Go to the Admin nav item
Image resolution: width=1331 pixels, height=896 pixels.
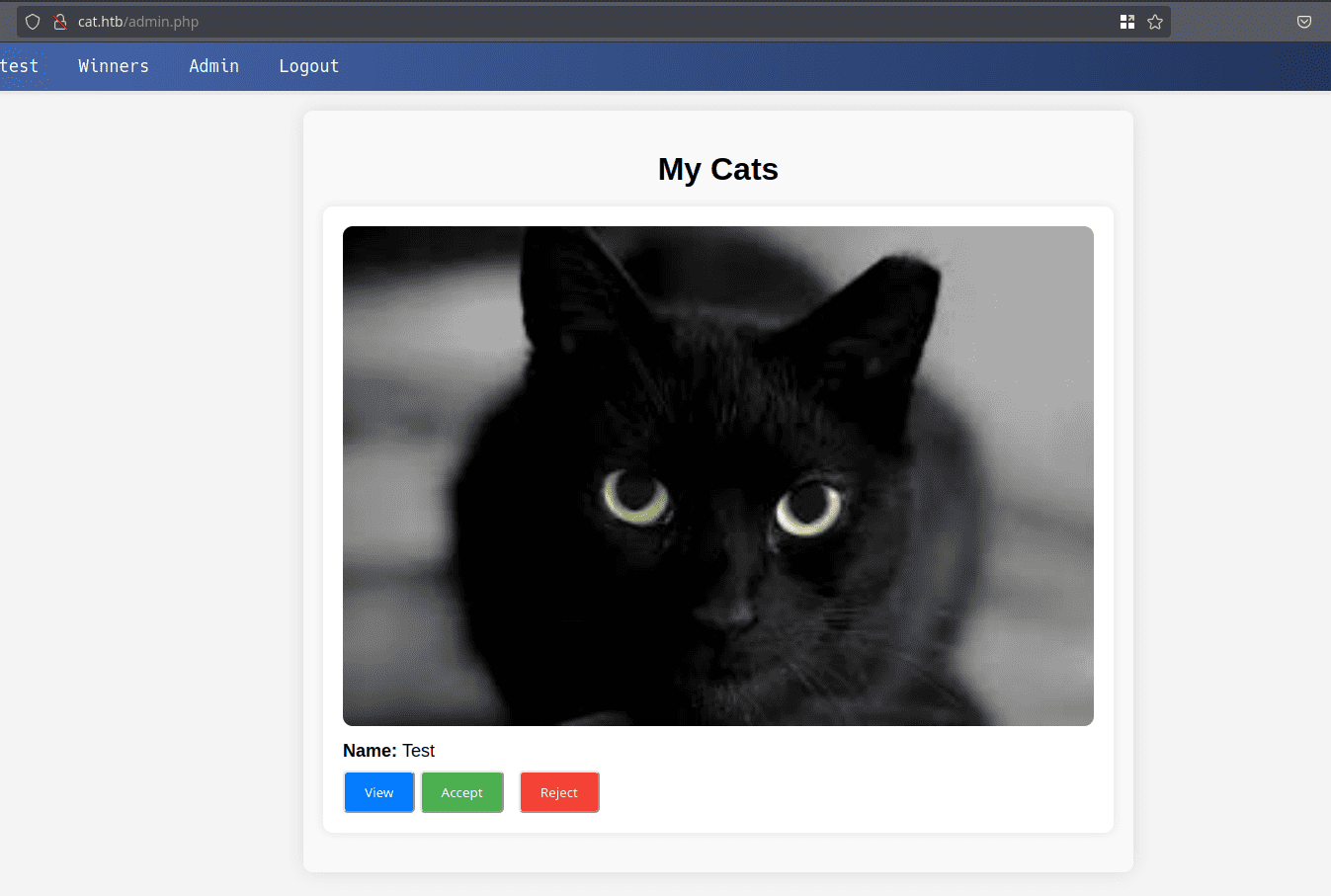coord(214,66)
